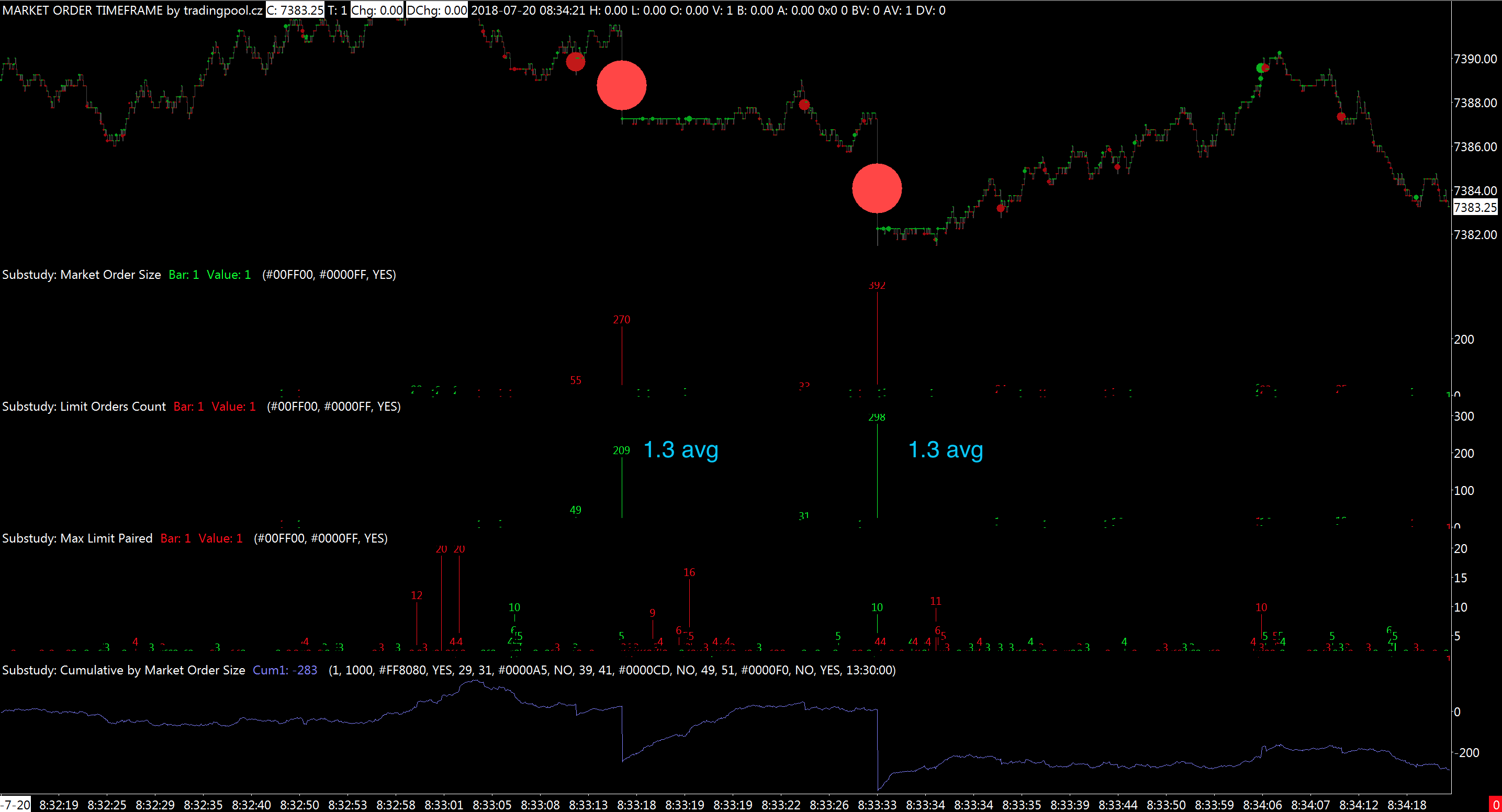Click the 8:33:18 time axis label
The height and width of the screenshot is (812, 1502).
(636, 805)
